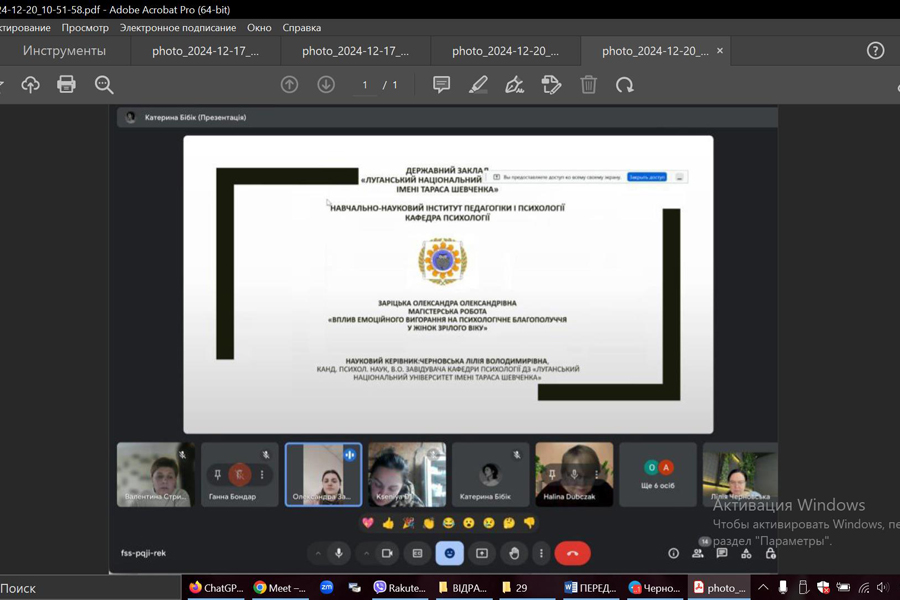Click the cloud upload icon
The image size is (900, 600).
pyautogui.click(x=30, y=85)
